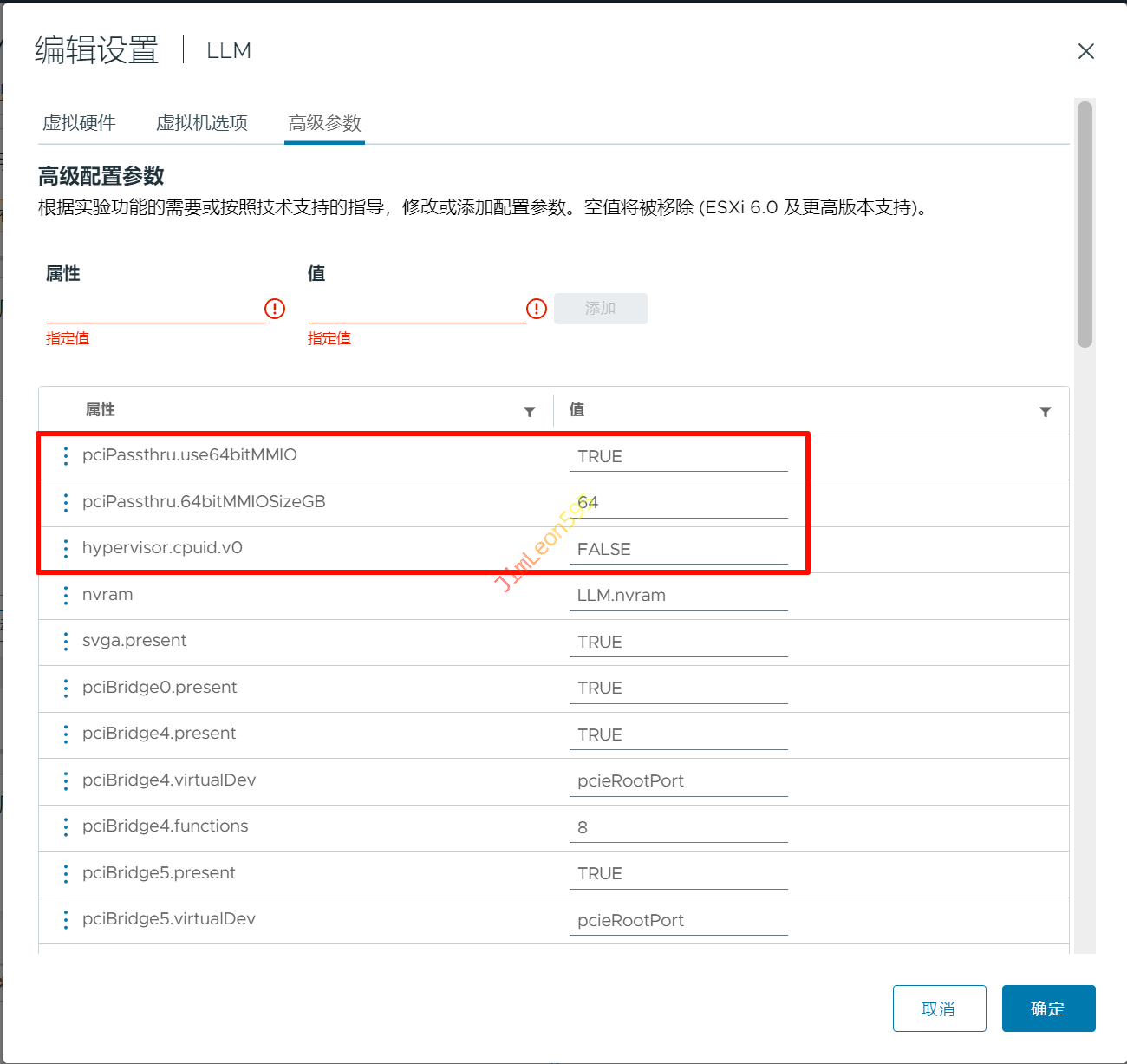Switch to the 虚拟机选项 tab
Viewport: 1127px width, 1064px height.
pos(202,123)
